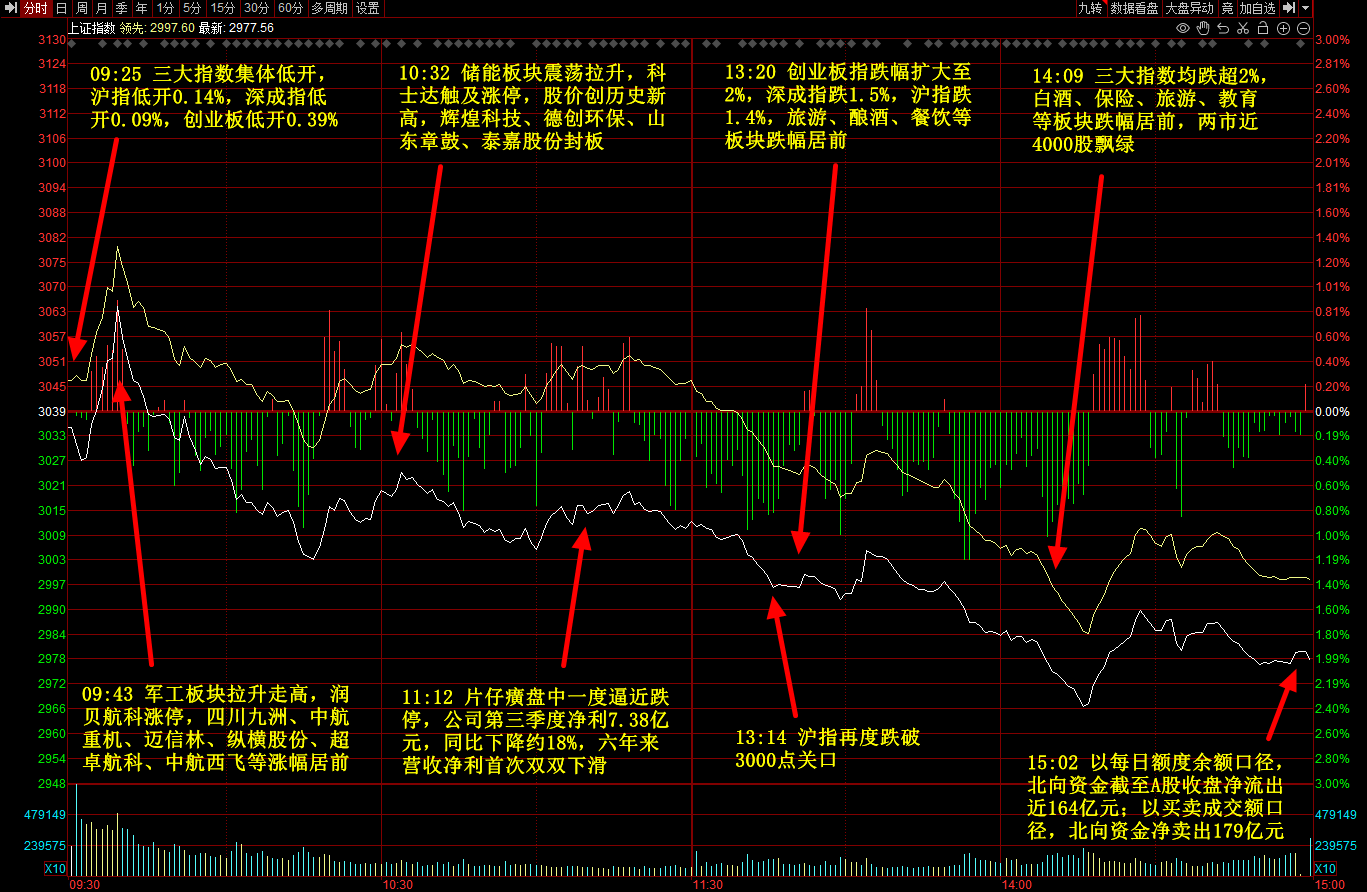Image resolution: width=1367 pixels, height=892 pixels.
Task: Switch to the 5分 period tab
Action: (191, 8)
